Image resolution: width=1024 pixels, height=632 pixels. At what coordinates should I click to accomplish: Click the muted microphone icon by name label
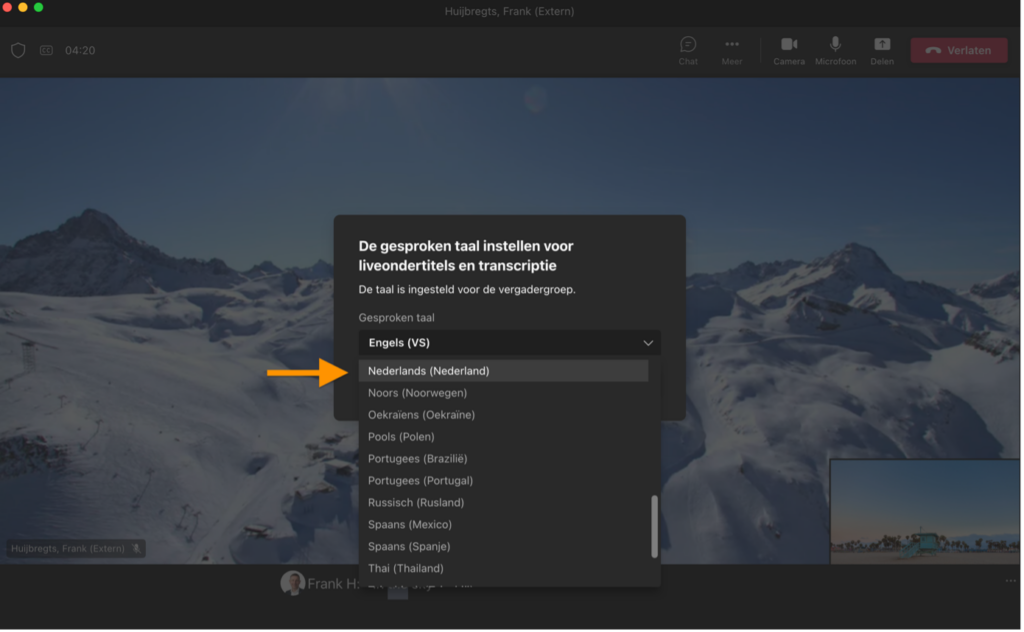tap(136, 548)
